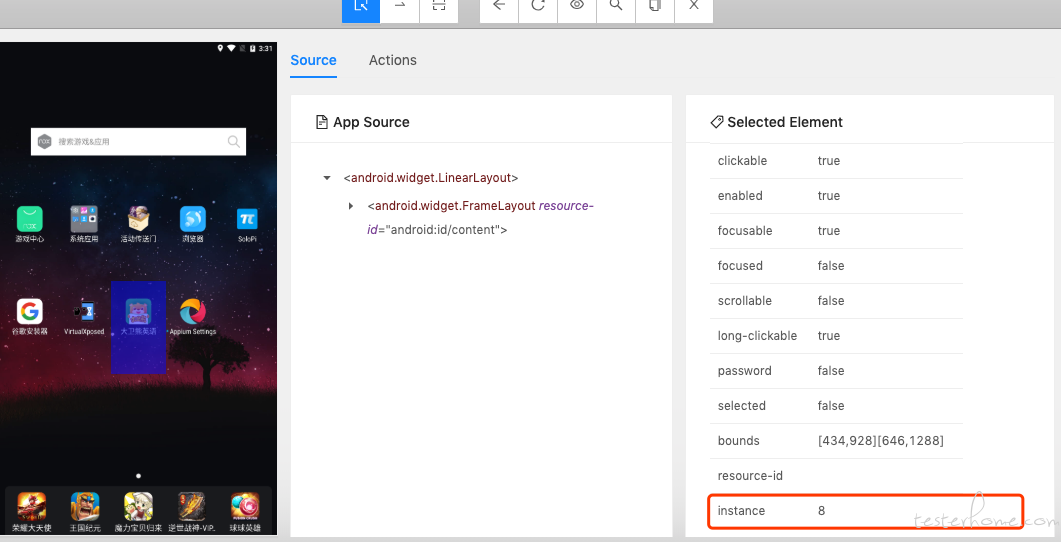Tap the Appium Settings app icon

(193, 313)
